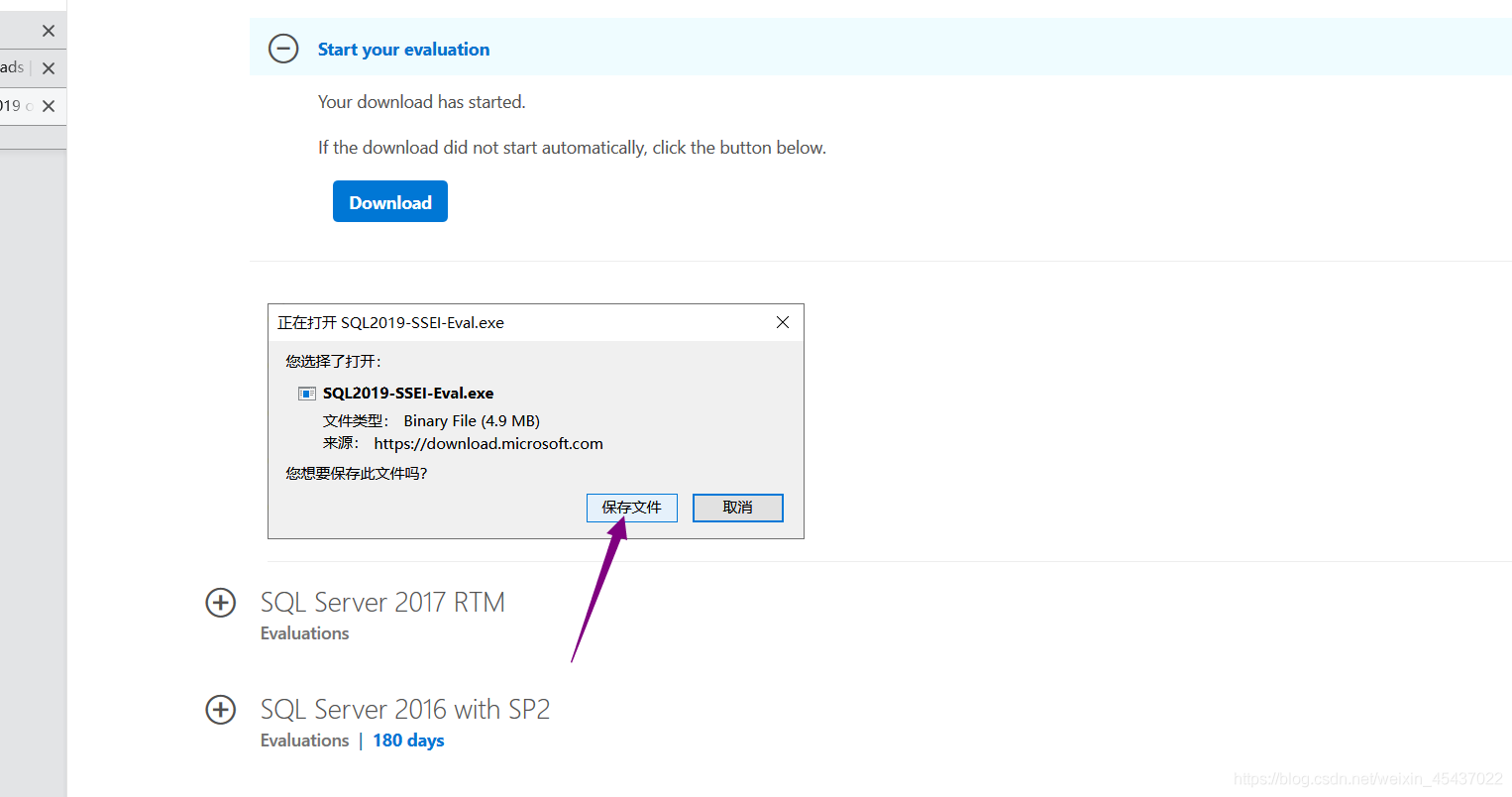This screenshot has width=1512, height=797.
Task: Click 保存文件 to save the file
Action: tap(632, 508)
